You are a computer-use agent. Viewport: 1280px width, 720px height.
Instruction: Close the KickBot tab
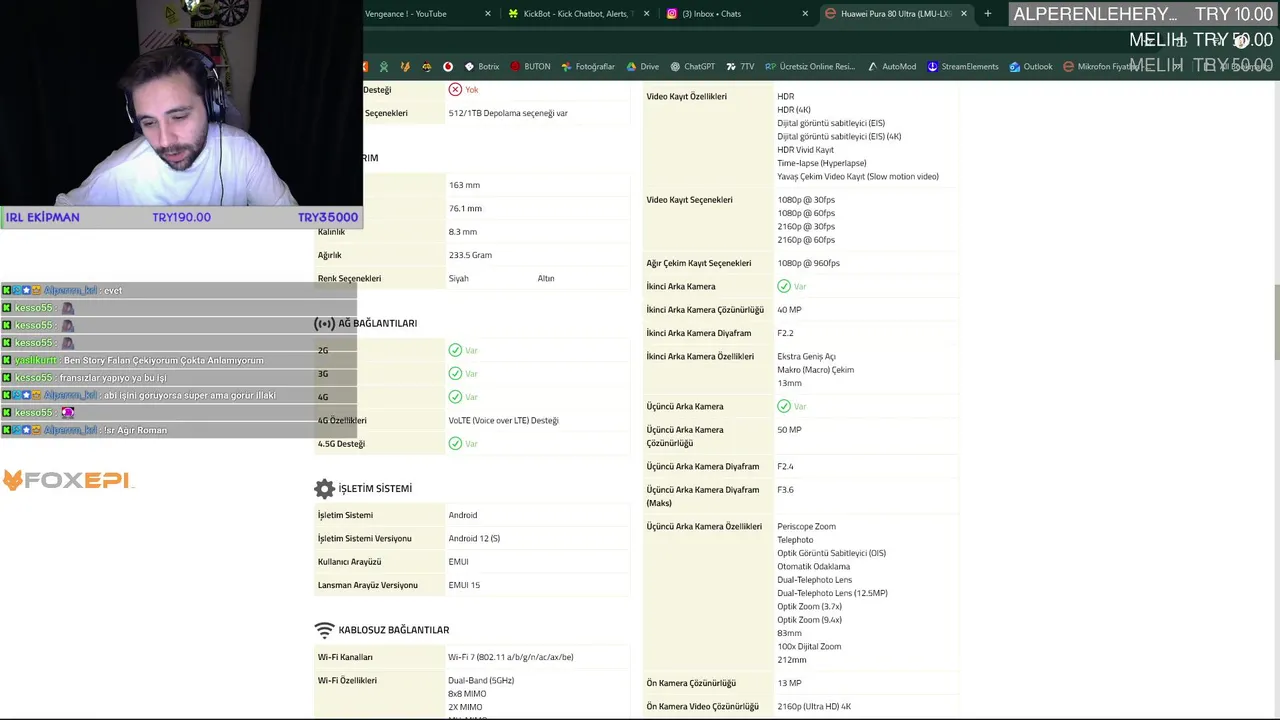(x=646, y=14)
